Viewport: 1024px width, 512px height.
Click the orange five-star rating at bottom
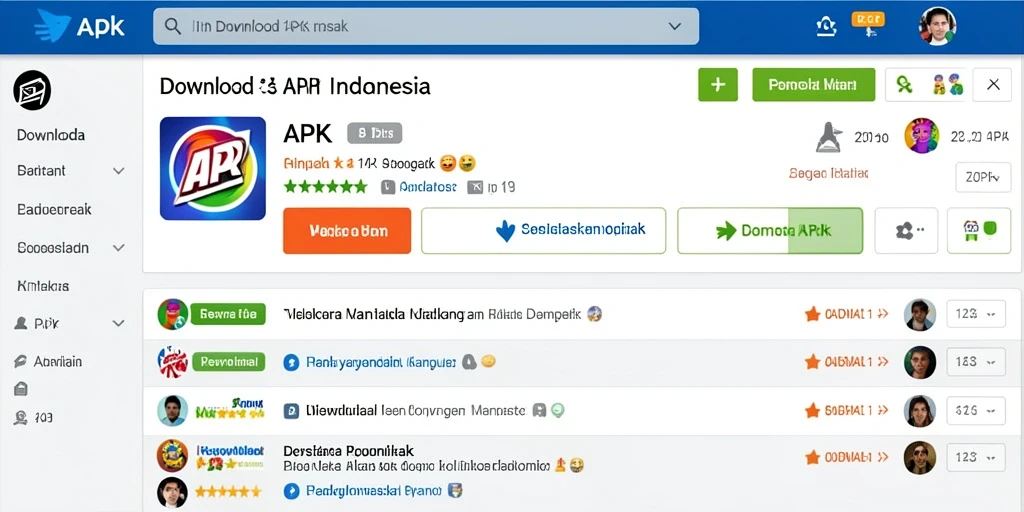click(228, 491)
